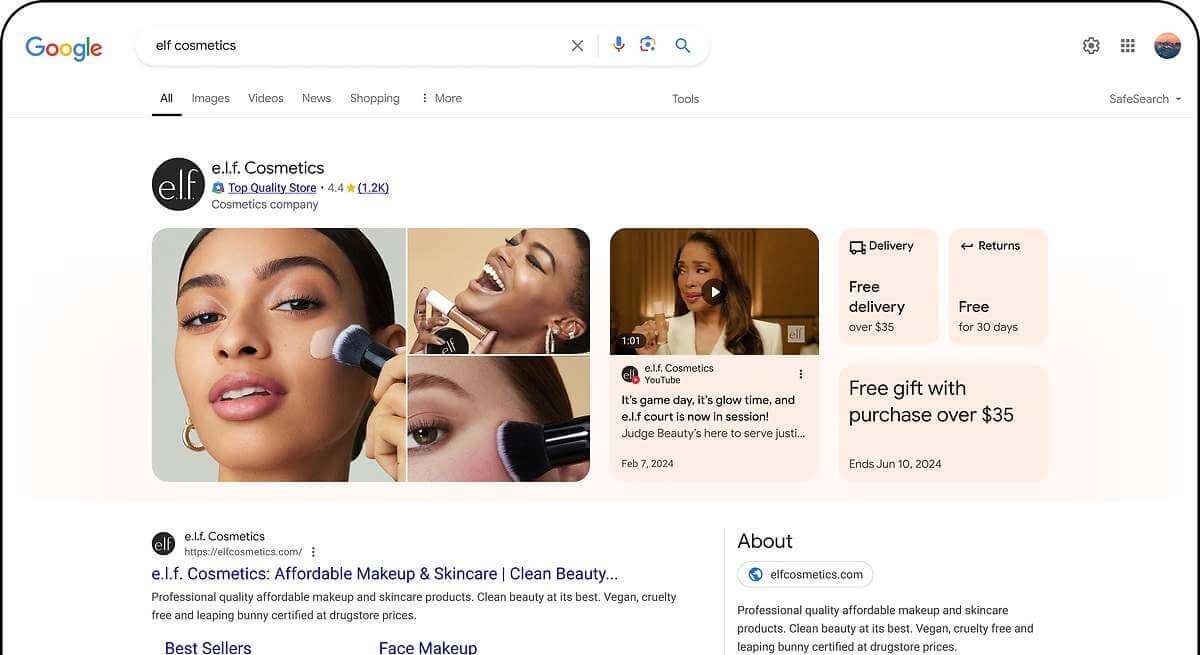Open the Best Sellers sitelink
Image resolution: width=1200 pixels, height=655 pixels.
208,647
